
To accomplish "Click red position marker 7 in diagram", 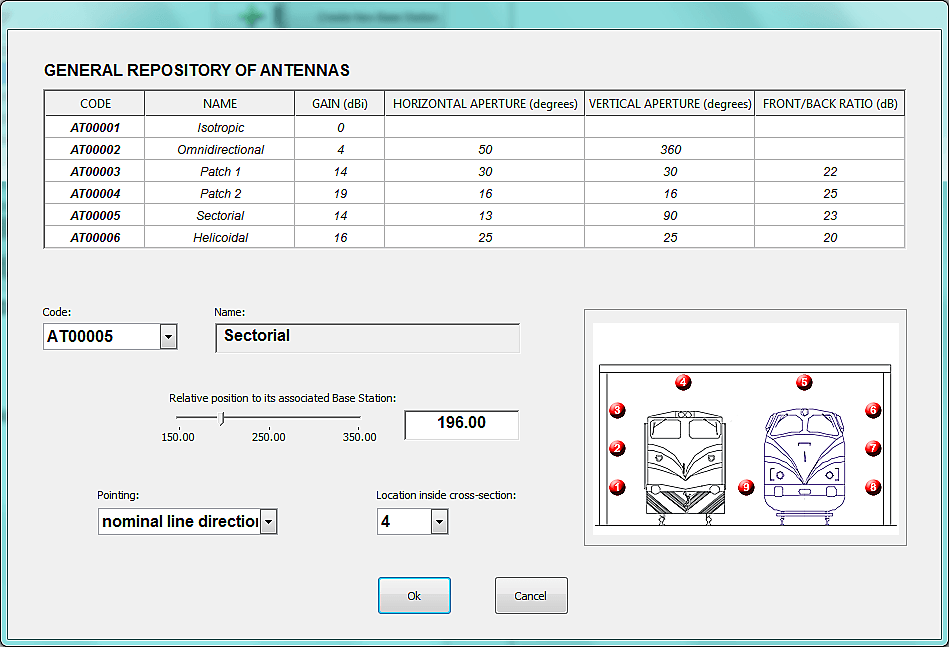I will 873,448.
